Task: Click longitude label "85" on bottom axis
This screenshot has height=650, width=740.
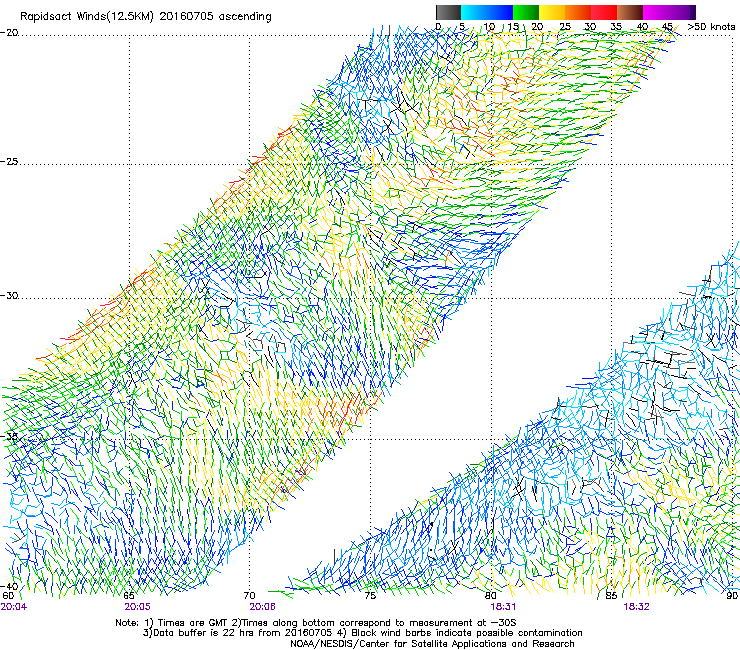Action: pyautogui.click(x=611, y=596)
